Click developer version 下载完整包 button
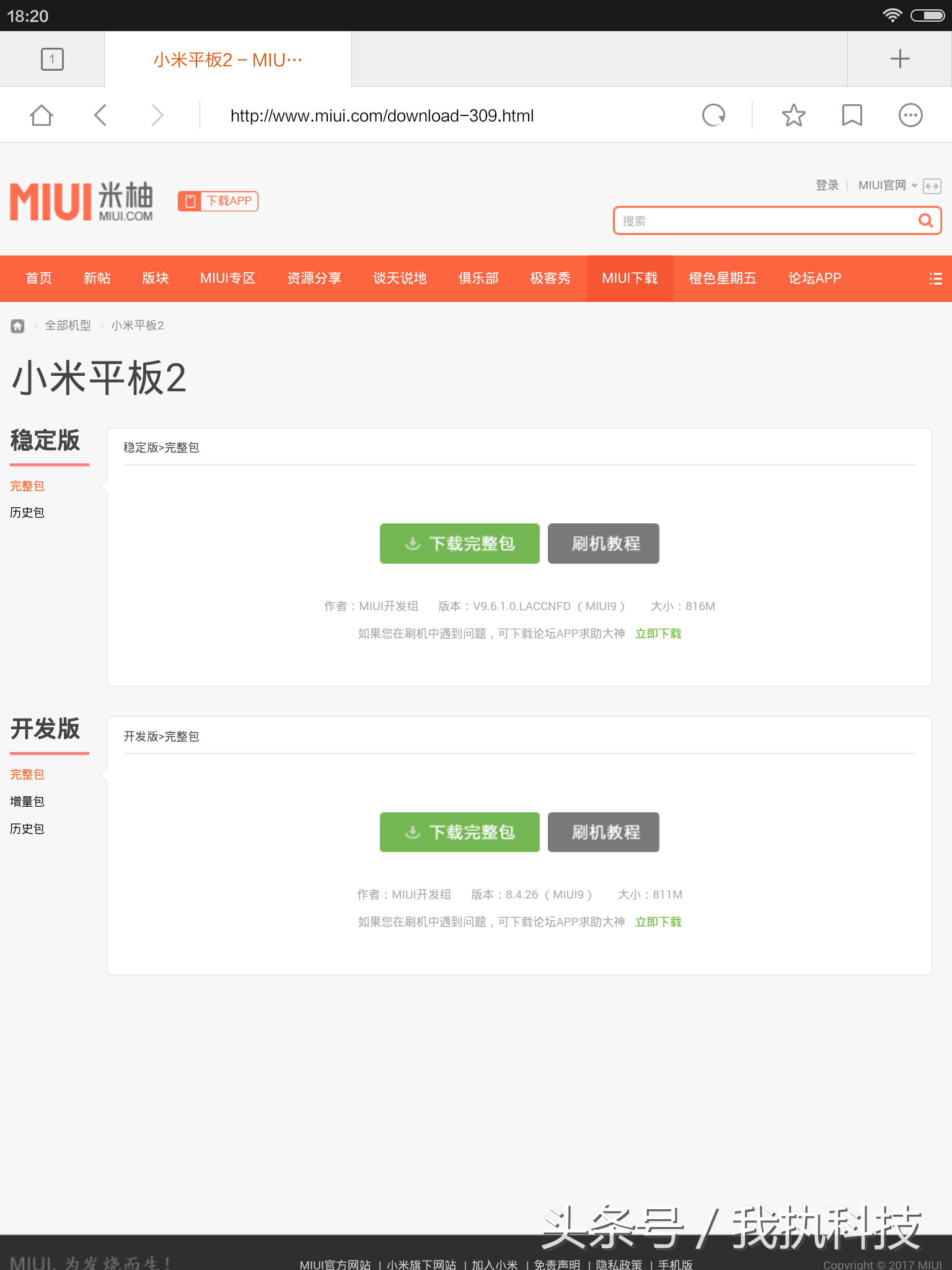Image resolution: width=952 pixels, height=1270 pixels. click(459, 832)
